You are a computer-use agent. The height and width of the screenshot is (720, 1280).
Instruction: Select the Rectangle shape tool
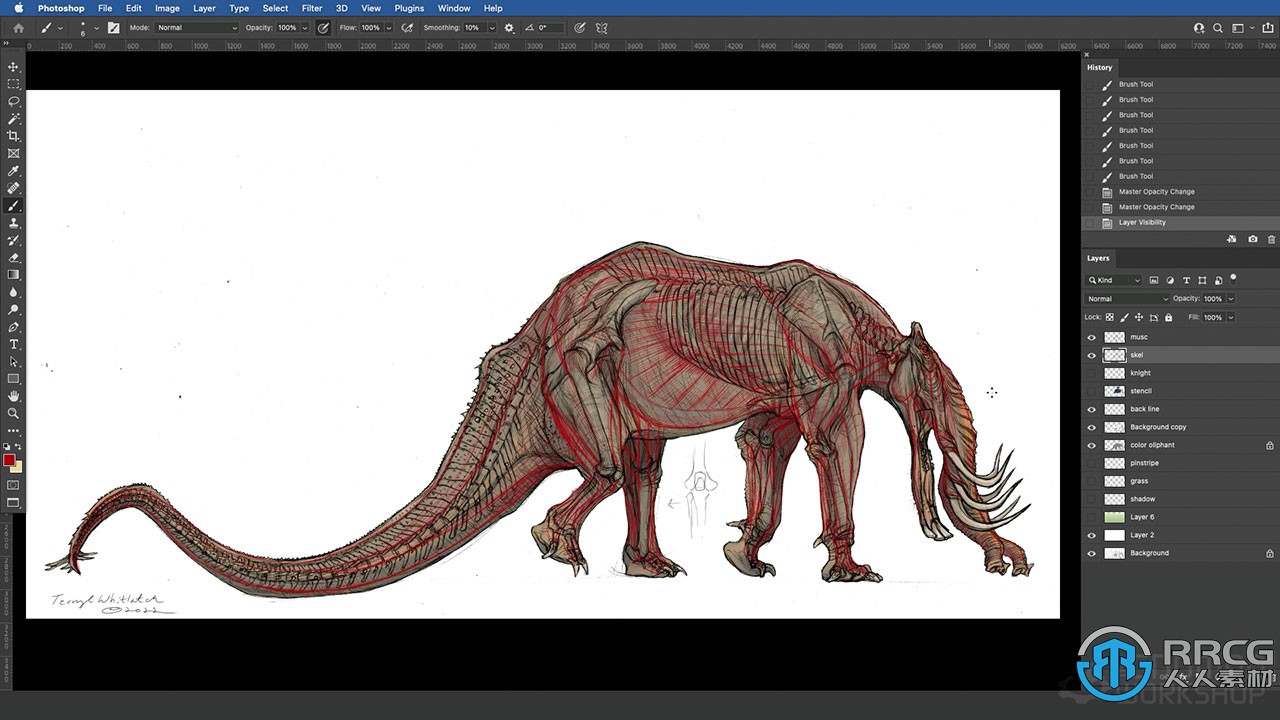pyautogui.click(x=13, y=379)
